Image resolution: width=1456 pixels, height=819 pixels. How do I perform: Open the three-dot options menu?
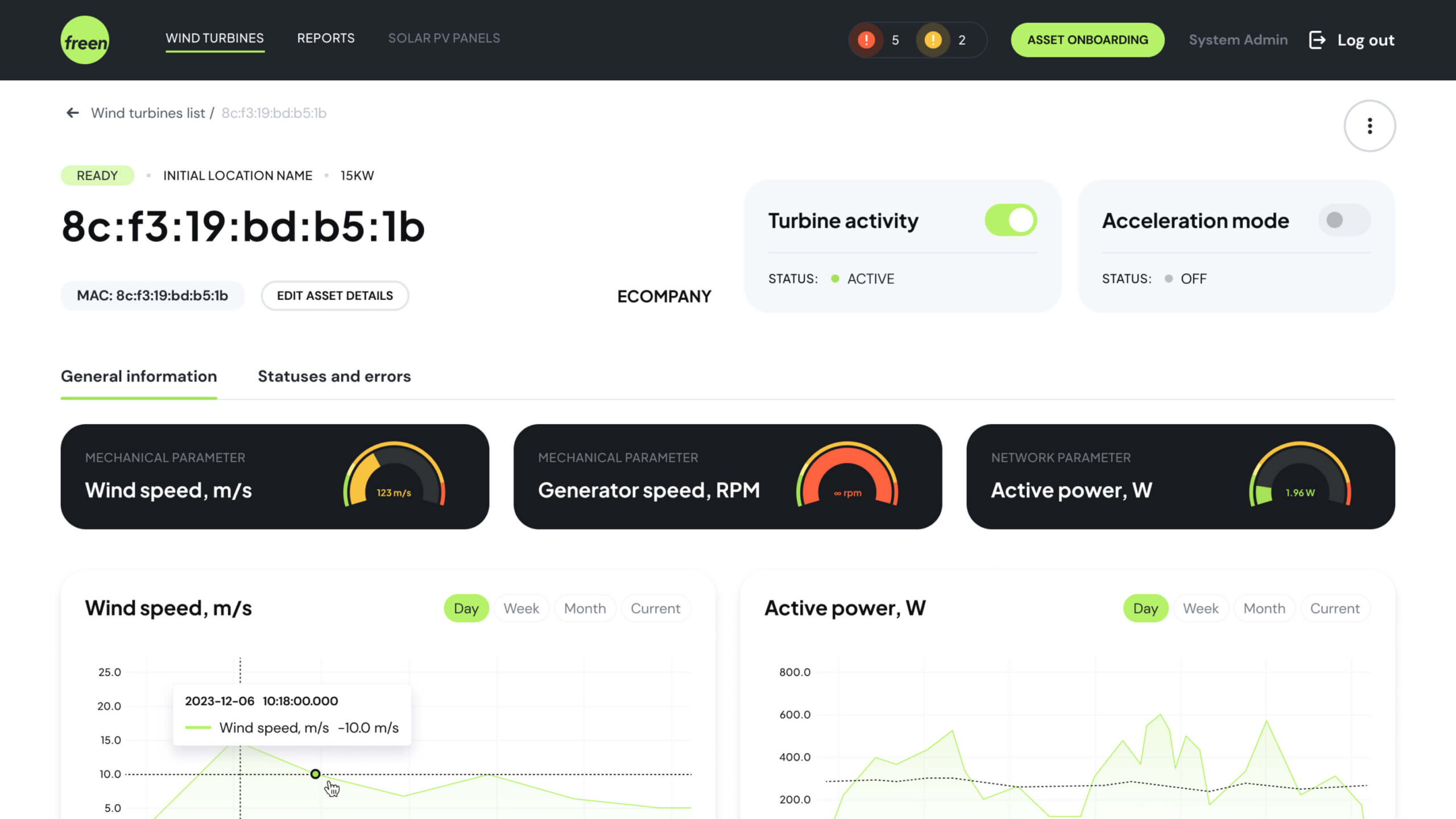click(1370, 126)
